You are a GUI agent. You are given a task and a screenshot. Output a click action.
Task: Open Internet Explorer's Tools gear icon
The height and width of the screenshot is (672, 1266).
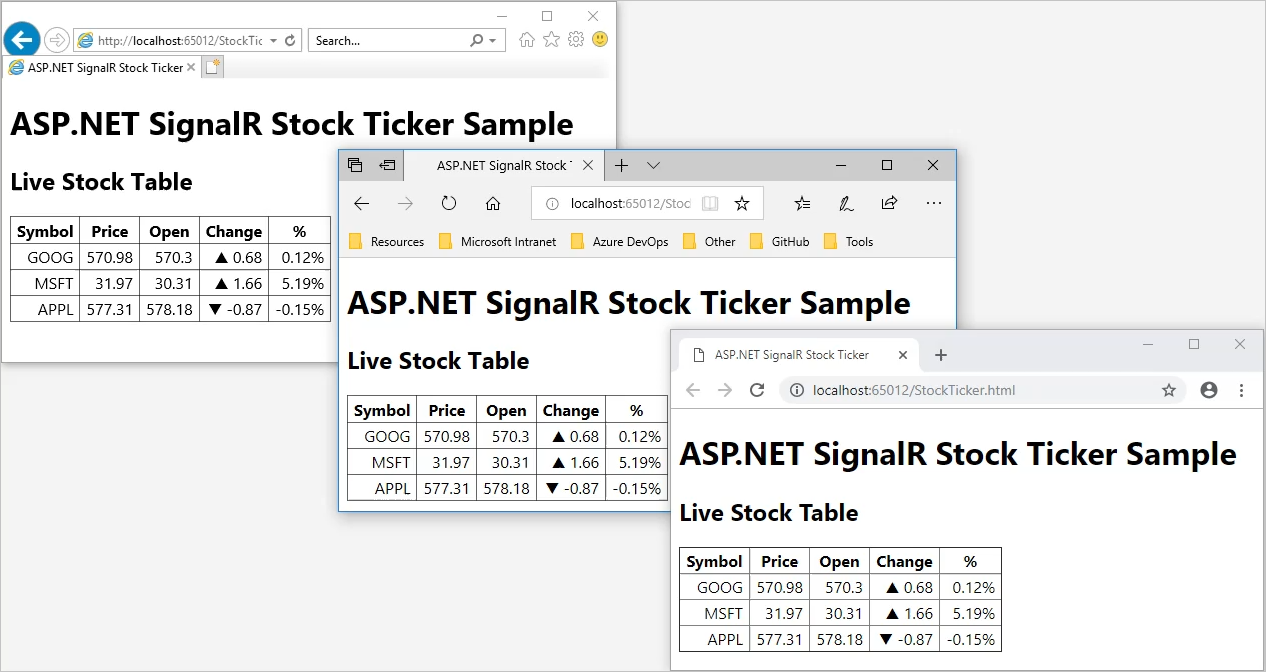[575, 39]
